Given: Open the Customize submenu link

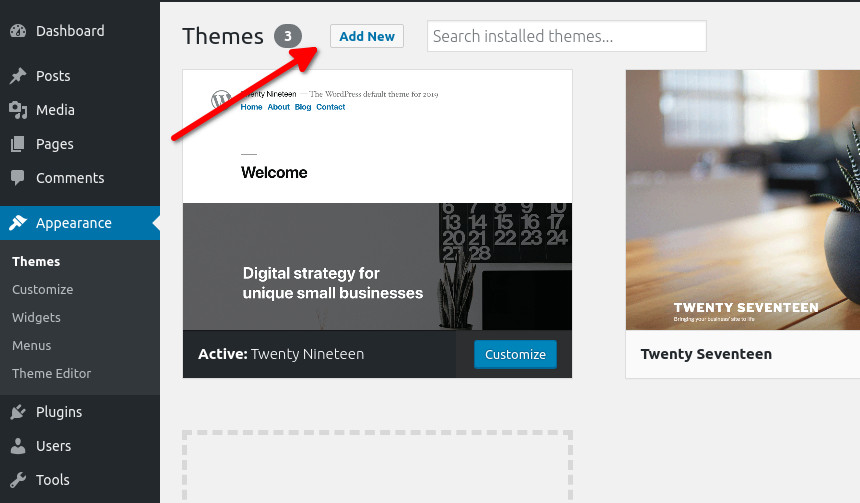Looking at the screenshot, I should click(42, 290).
